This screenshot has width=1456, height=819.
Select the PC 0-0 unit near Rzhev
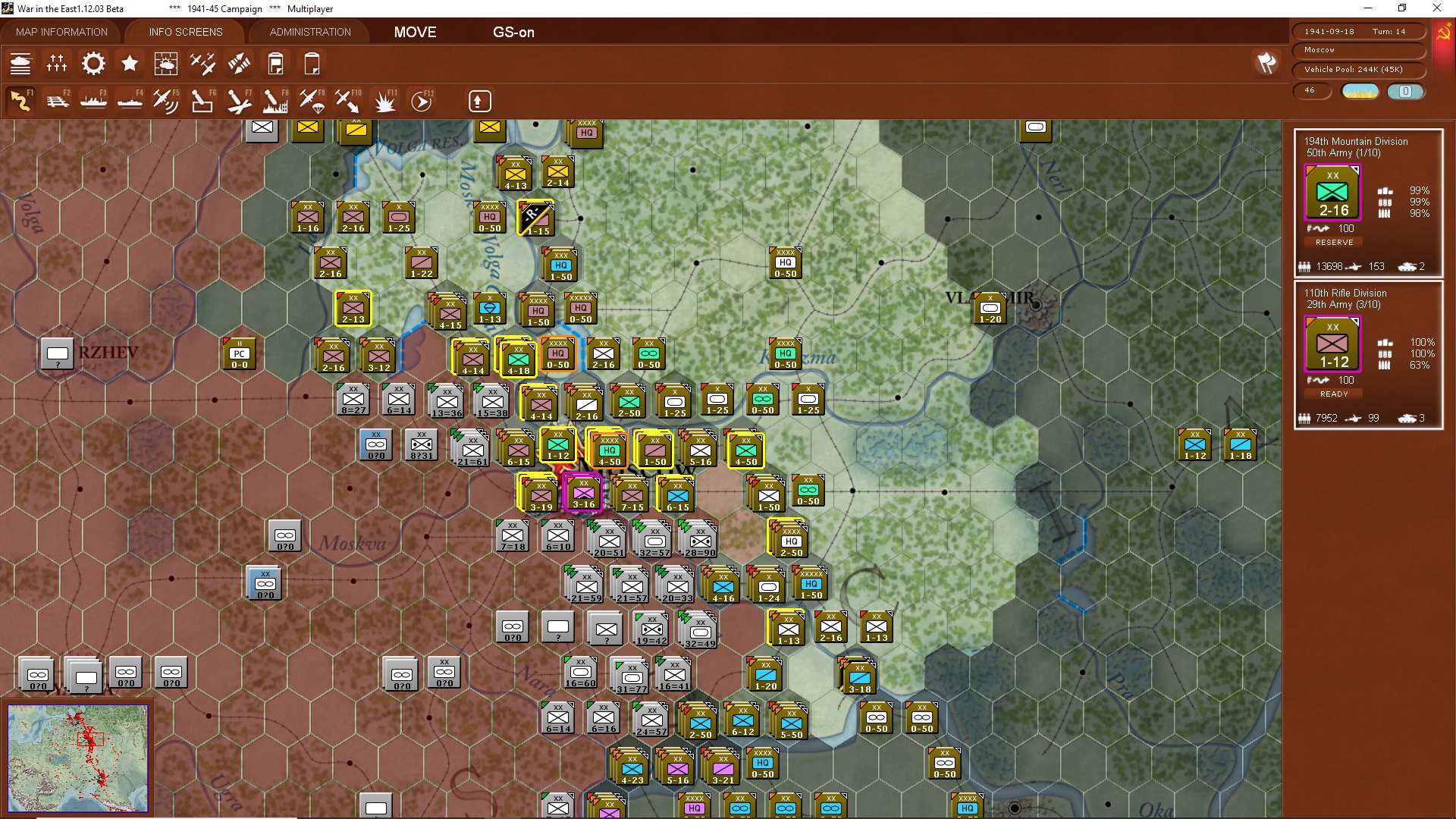[x=239, y=353]
